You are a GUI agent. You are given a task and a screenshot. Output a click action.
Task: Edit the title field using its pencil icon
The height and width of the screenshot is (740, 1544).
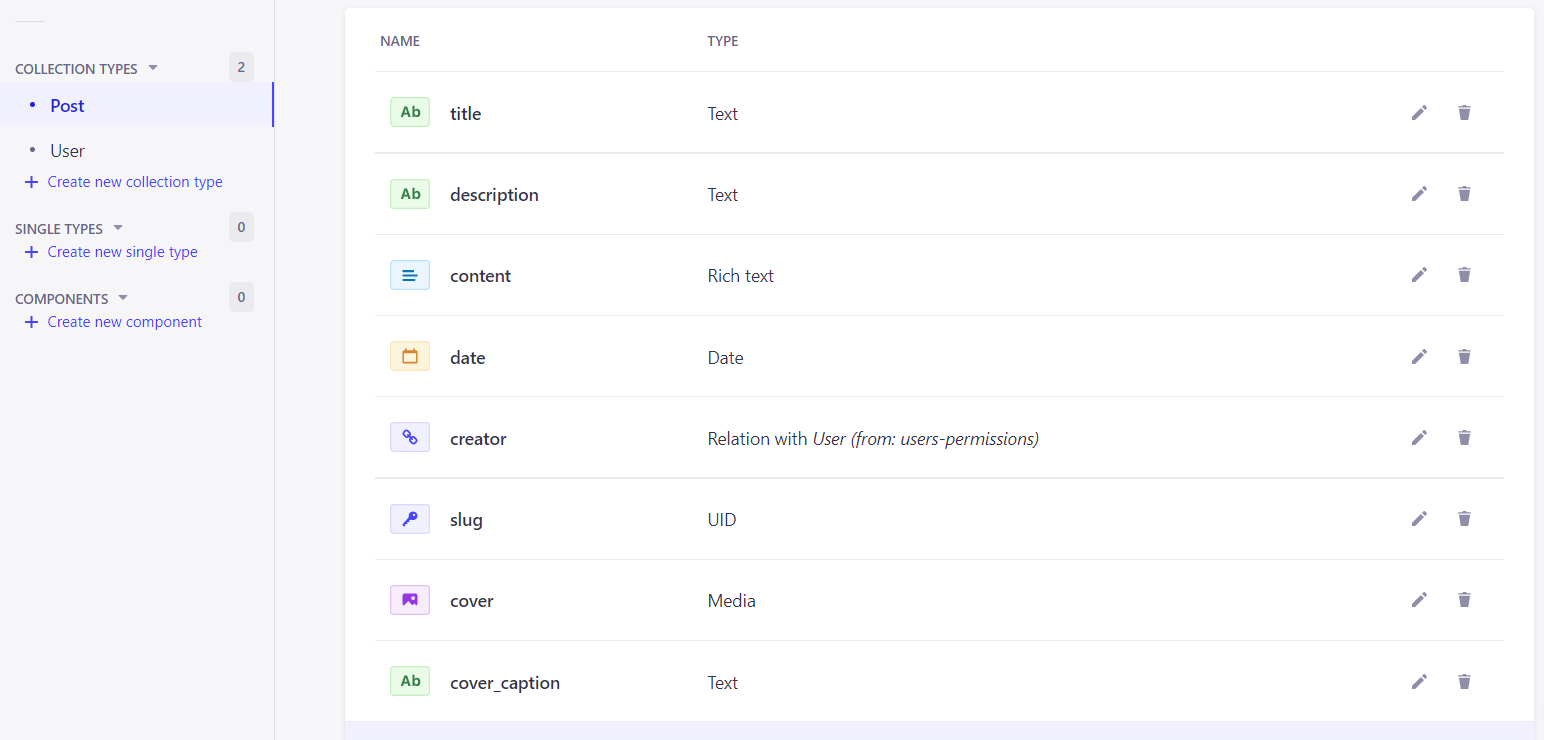tap(1419, 112)
